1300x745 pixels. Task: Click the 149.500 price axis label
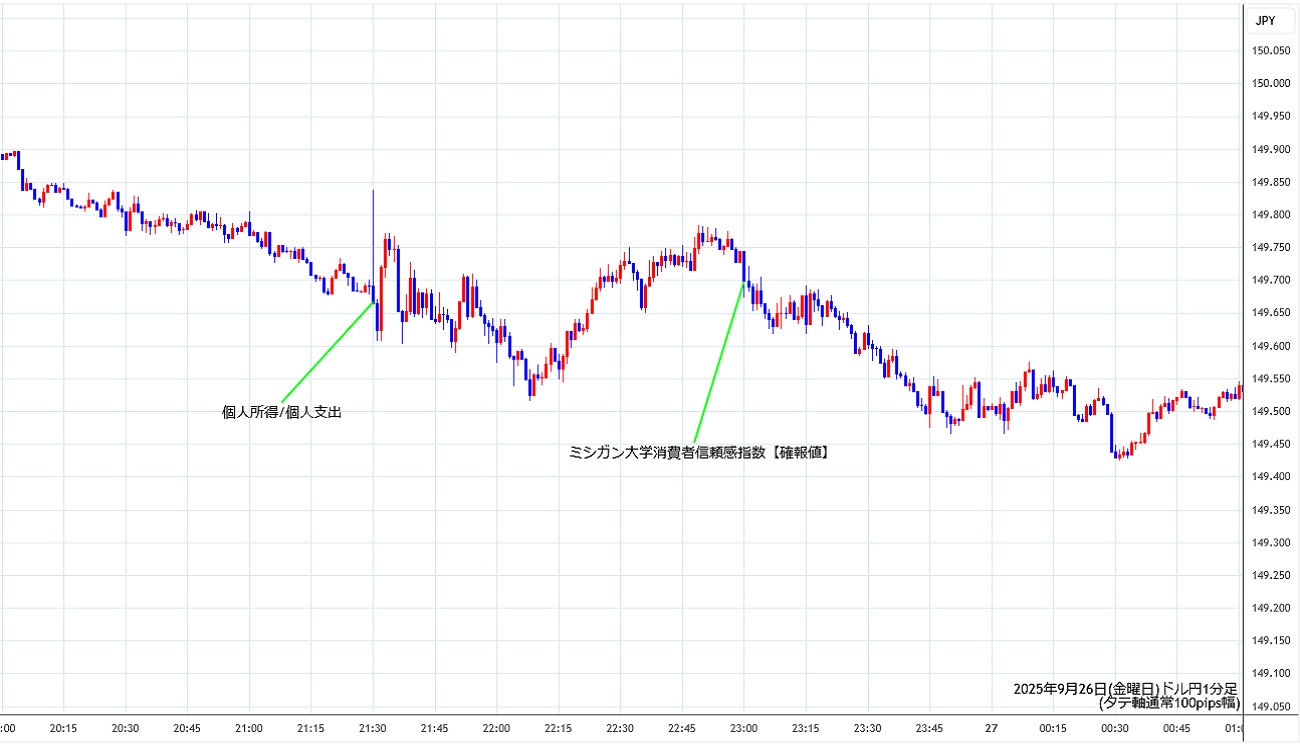[x=1271, y=412]
